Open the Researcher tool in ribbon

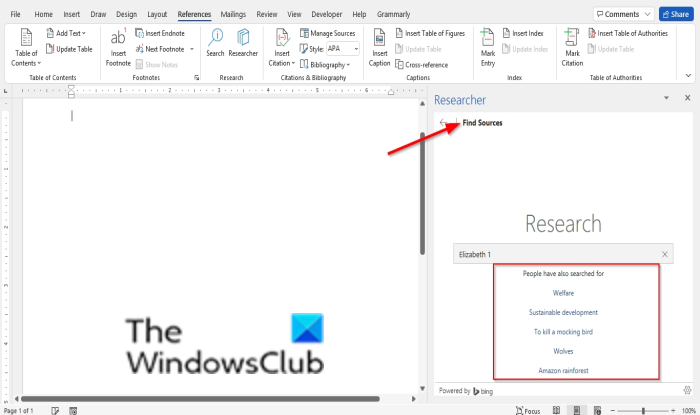click(x=243, y=43)
